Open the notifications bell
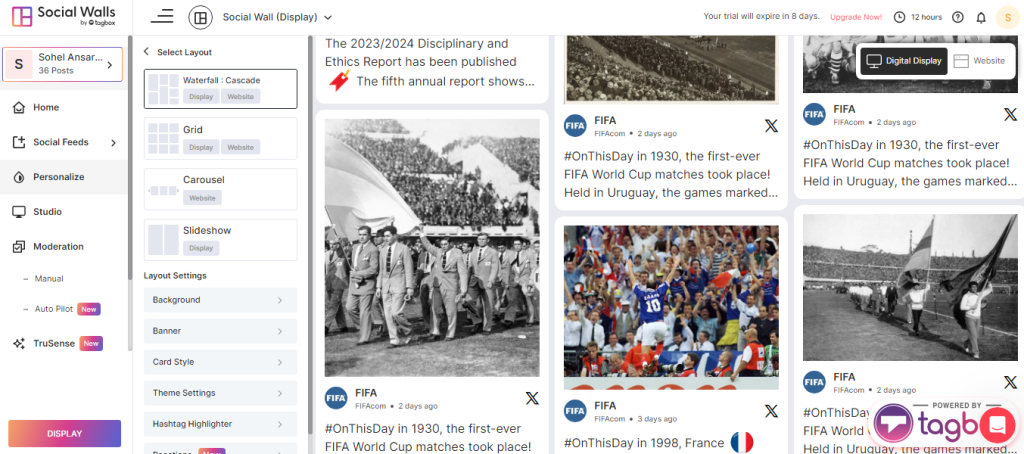 (x=981, y=17)
